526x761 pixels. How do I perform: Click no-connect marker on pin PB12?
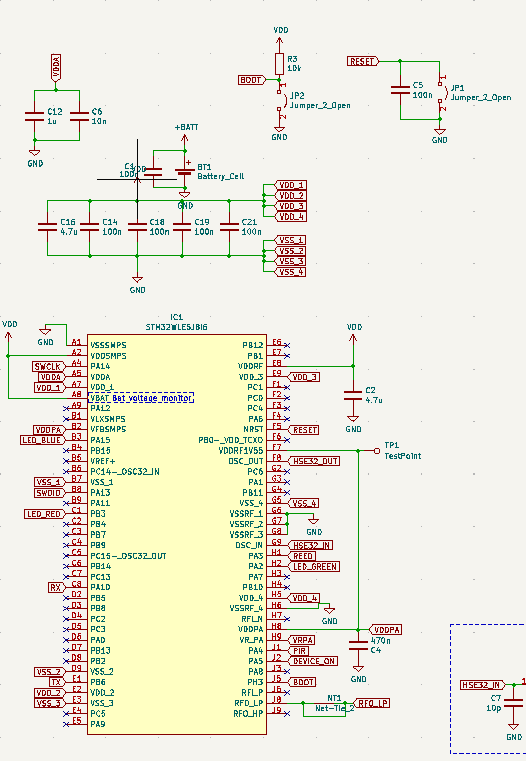click(287, 346)
